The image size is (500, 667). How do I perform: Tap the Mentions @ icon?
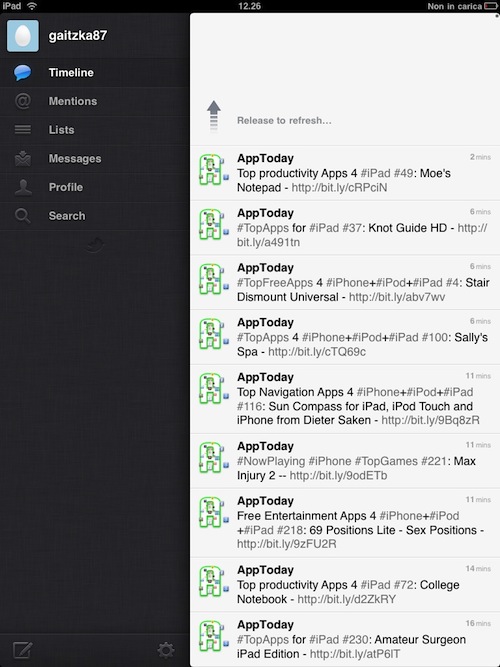[23, 101]
